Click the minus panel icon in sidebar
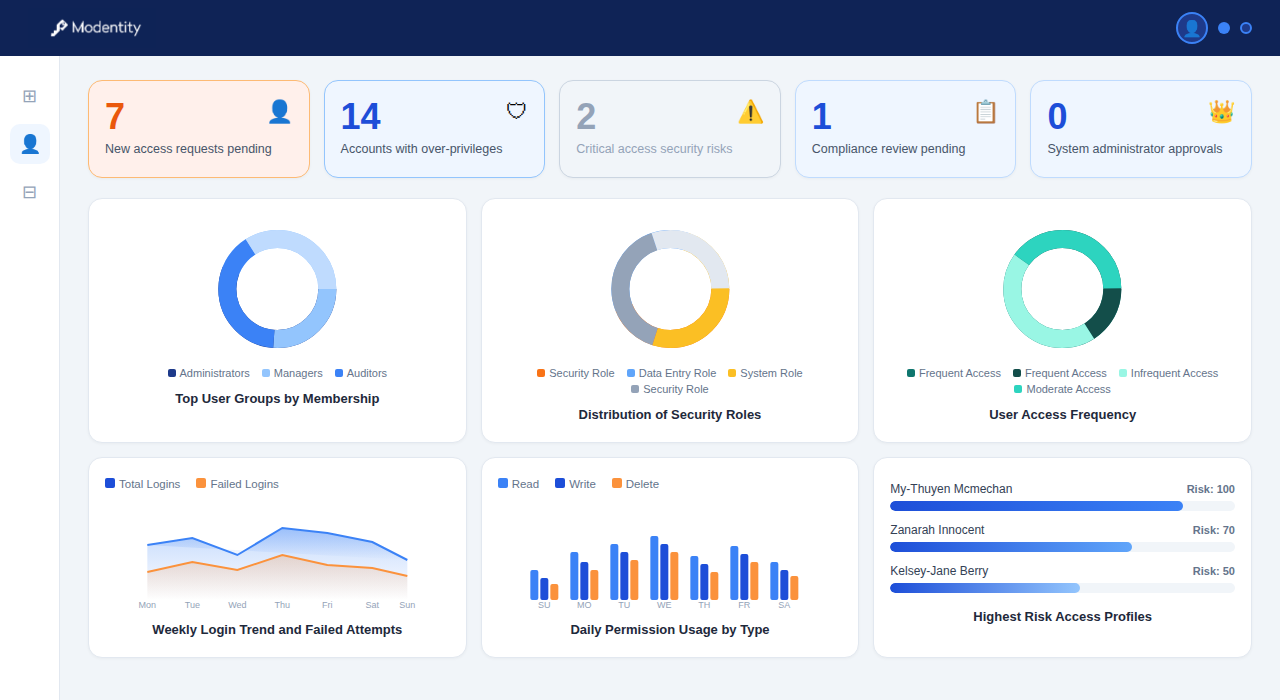 pos(29,192)
